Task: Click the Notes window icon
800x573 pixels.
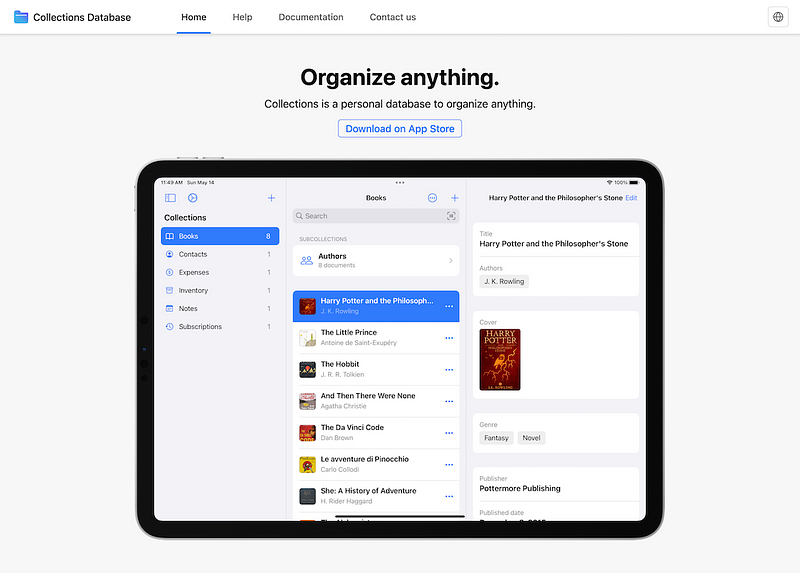Action: coord(170,309)
